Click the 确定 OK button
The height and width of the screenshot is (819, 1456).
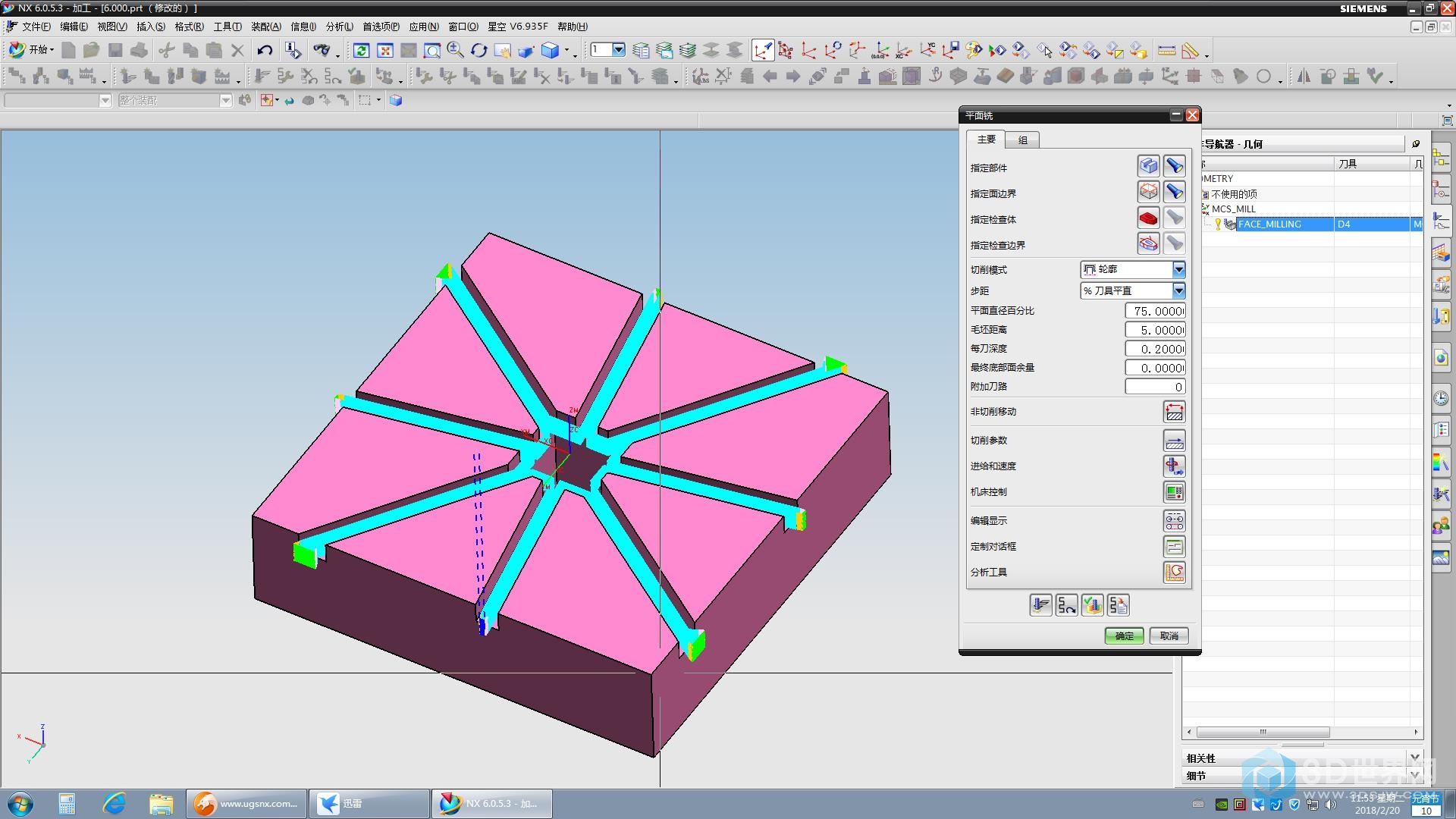click(x=1124, y=635)
